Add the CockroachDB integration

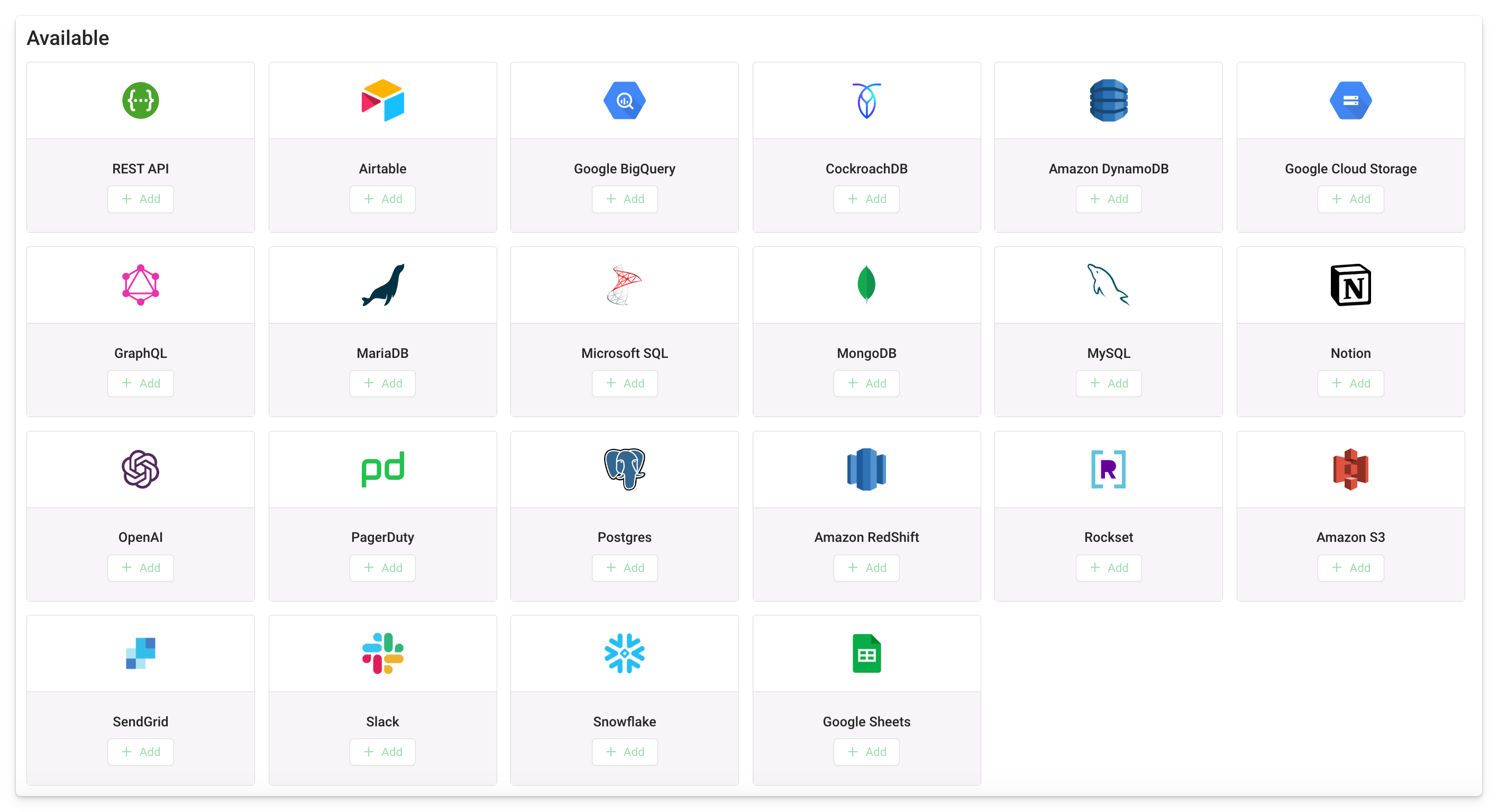866,199
